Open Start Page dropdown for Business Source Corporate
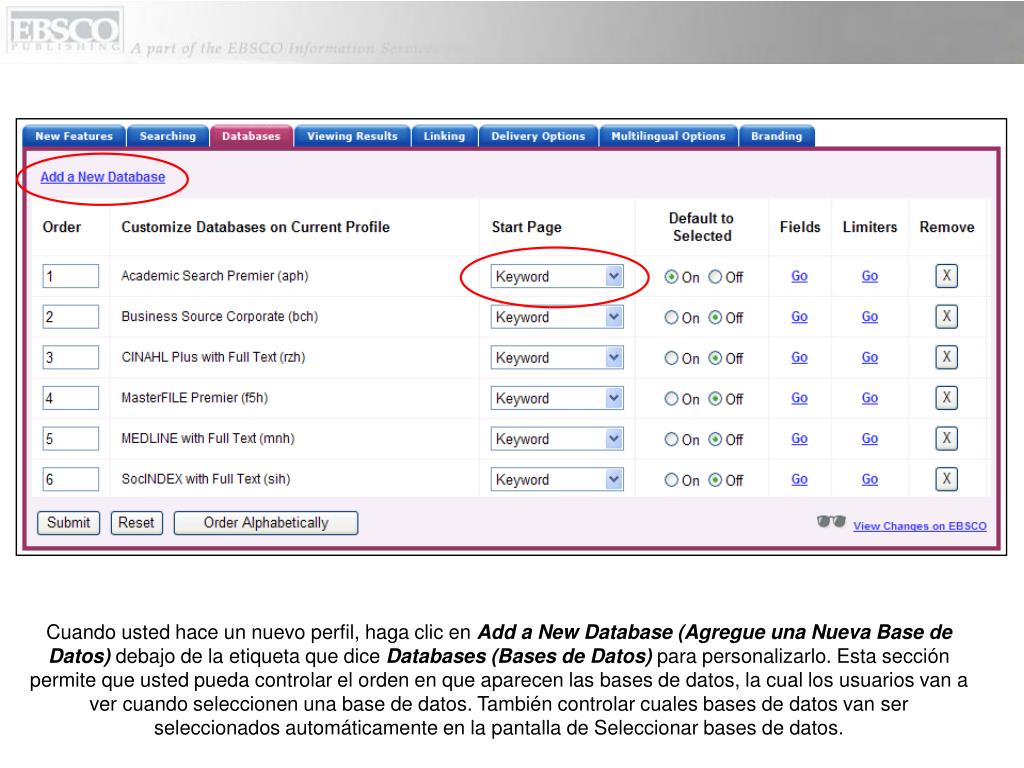The width and height of the screenshot is (1024, 768). [x=557, y=317]
